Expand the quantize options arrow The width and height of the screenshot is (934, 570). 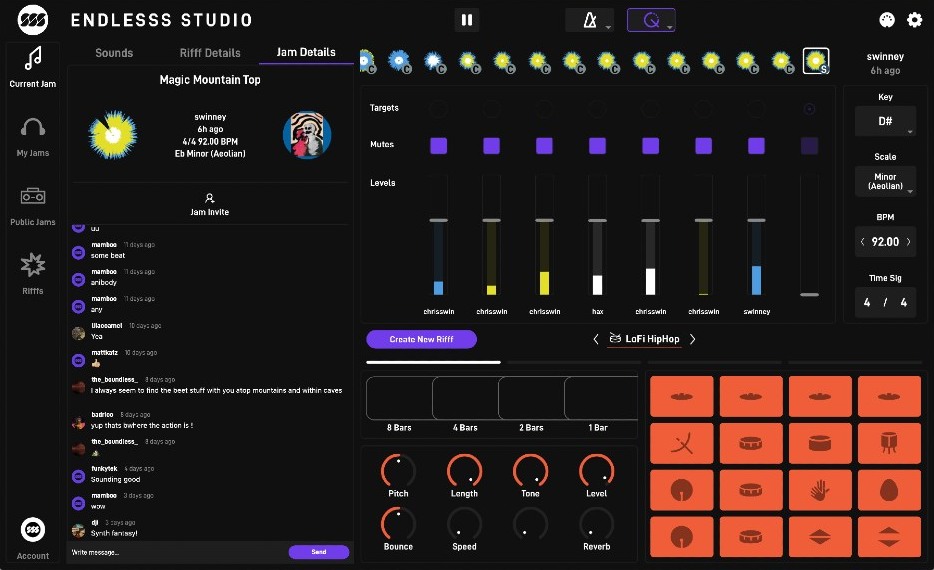[x=670, y=27]
